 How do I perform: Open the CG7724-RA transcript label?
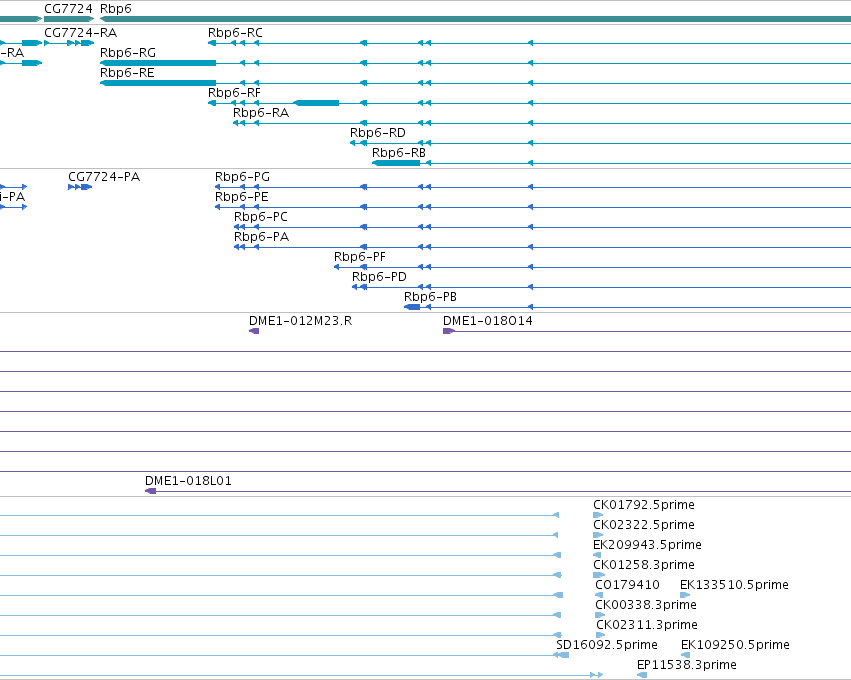coord(80,33)
